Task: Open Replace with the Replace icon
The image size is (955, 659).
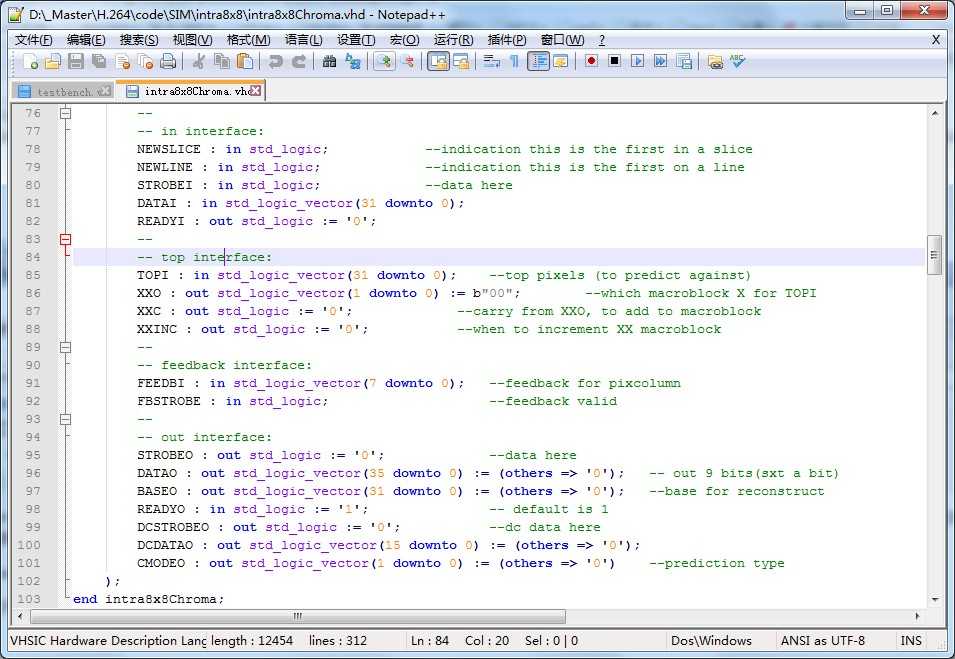Action: [x=353, y=61]
